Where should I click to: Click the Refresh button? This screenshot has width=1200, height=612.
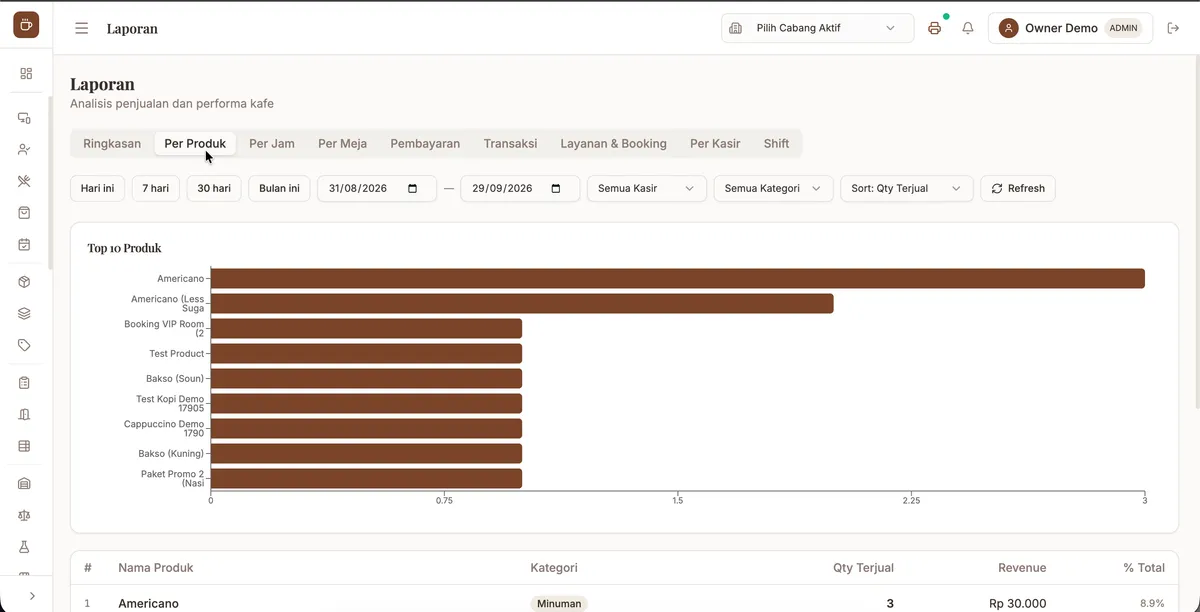click(x=1018, y=188)
